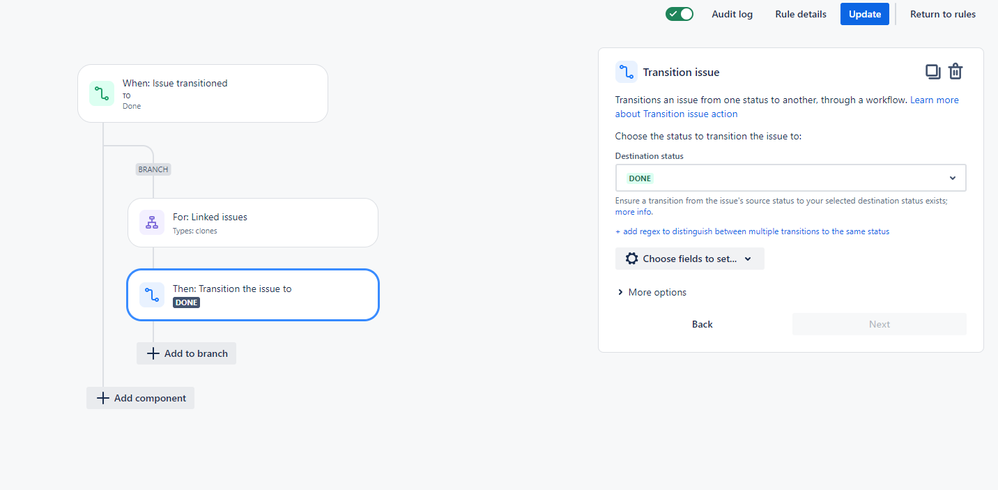
Task: Expand More options
Action: 652,293
